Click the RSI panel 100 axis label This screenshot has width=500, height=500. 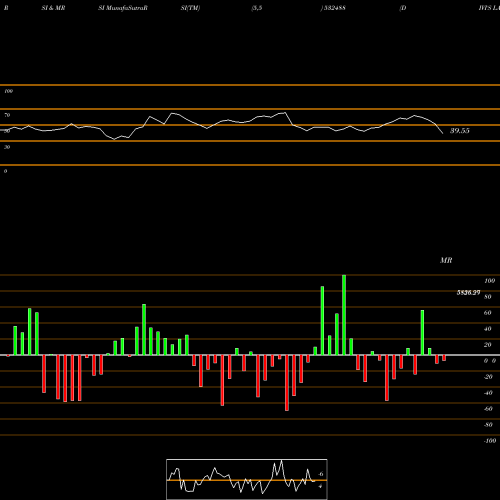(8, 91)
